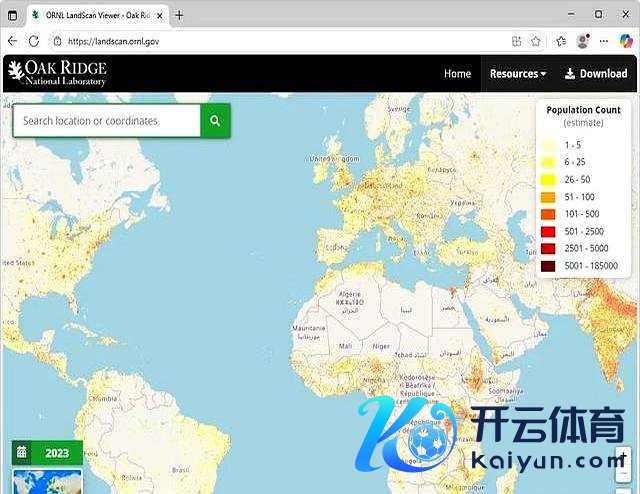Click the Download button in navbar
The image size is (640, 494).
point(596,73)
